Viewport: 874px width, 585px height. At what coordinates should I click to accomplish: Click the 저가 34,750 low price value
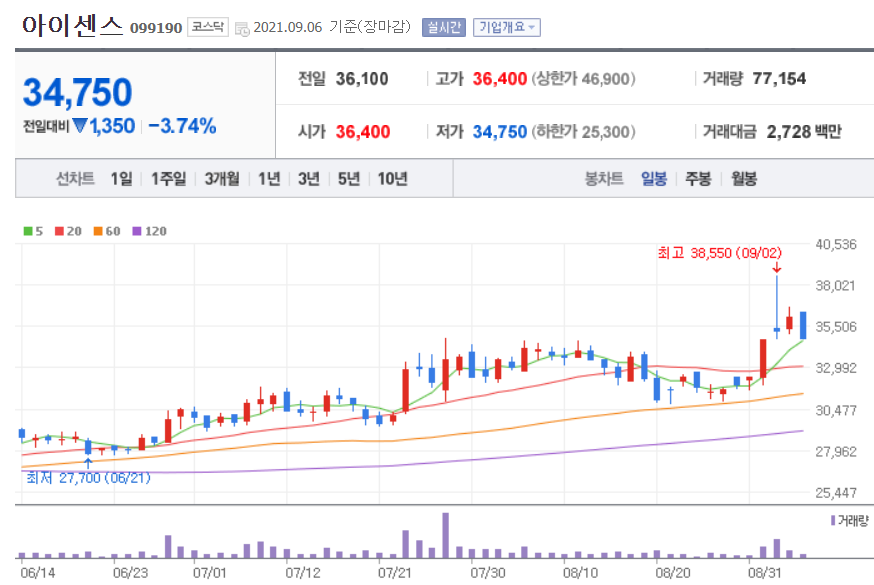499,132
